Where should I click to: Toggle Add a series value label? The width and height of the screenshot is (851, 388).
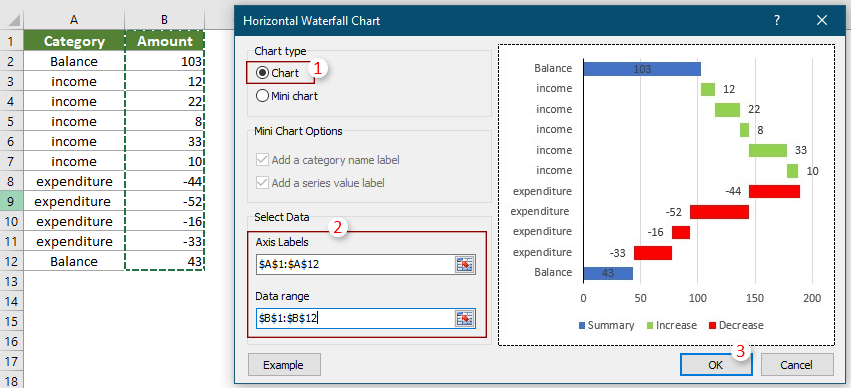pyautogui.click(x=263, y=183)
